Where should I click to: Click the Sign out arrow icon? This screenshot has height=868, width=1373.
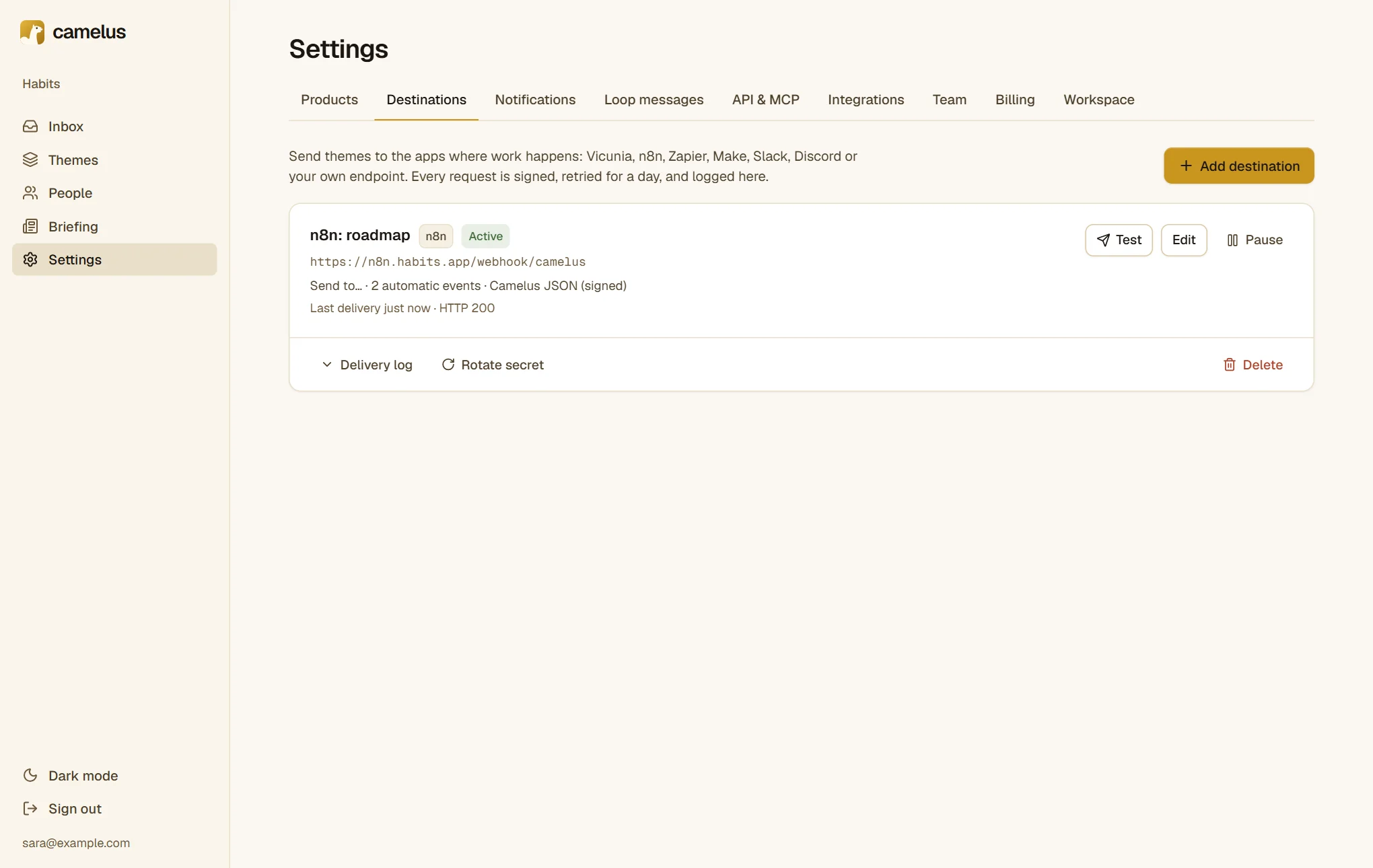point(30,809)
